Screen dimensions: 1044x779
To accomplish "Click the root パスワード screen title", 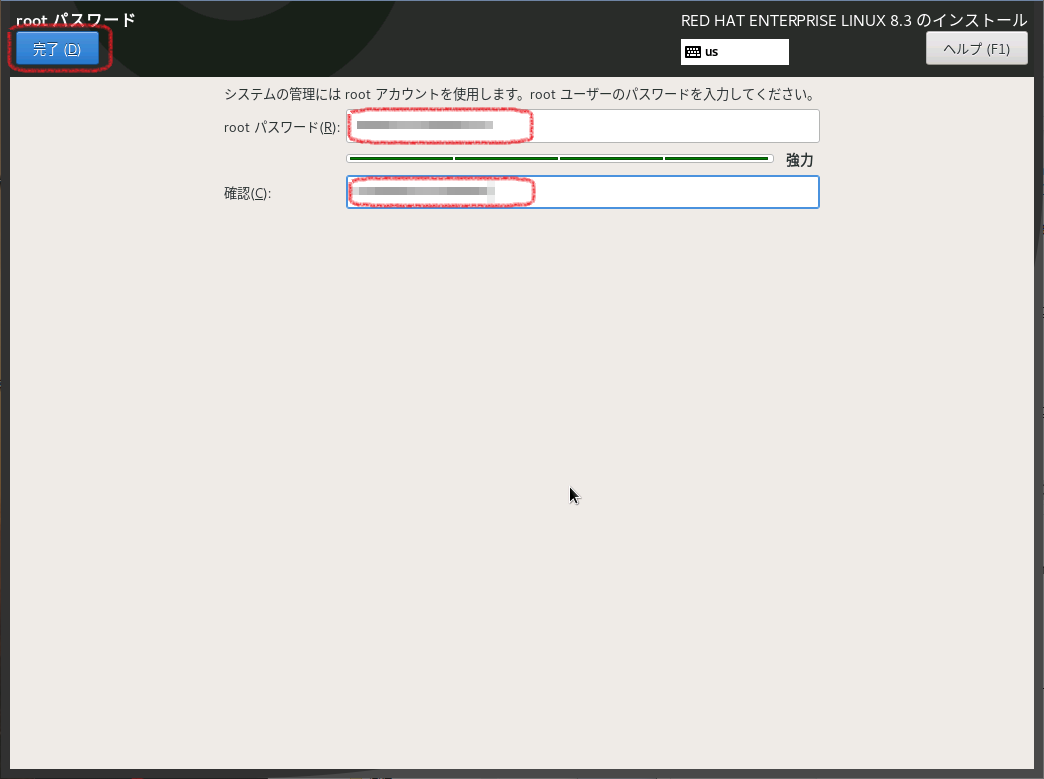I will [x=75, y=19].
